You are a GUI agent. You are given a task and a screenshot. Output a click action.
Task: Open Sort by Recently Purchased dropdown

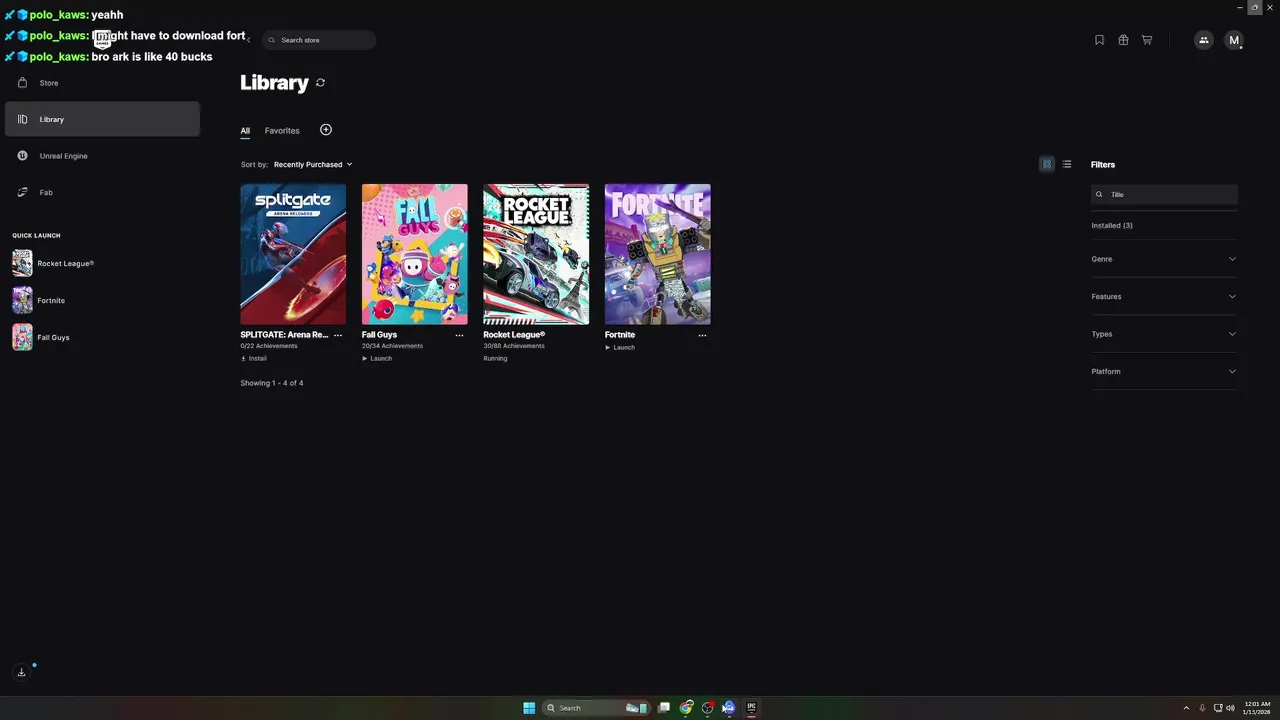[x=313, y=164]
